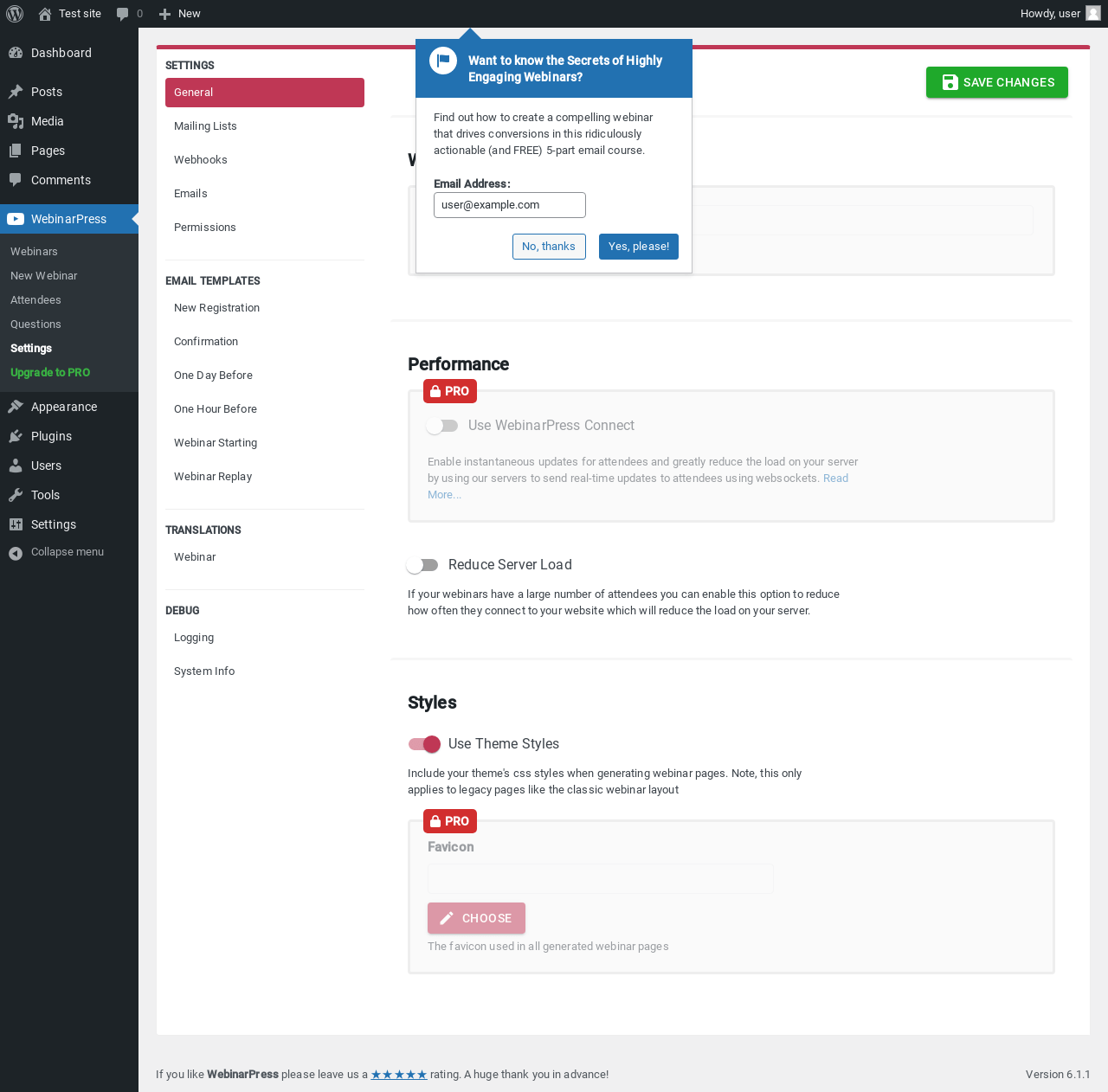The height and width of the screenshot is (1092, 1108).
Task: Open New Registration email template
Action: click(x=265, y=308)
